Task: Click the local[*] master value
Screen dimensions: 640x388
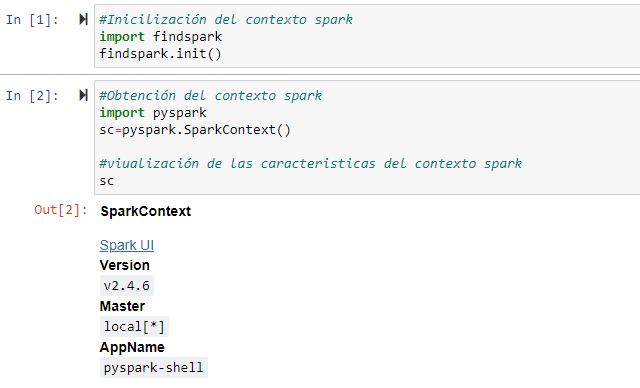Action: click(134, 327)
